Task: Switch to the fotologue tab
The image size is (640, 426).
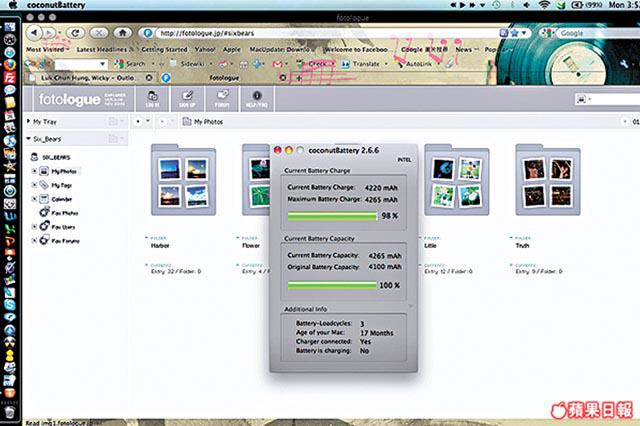Action: [224, 78]
